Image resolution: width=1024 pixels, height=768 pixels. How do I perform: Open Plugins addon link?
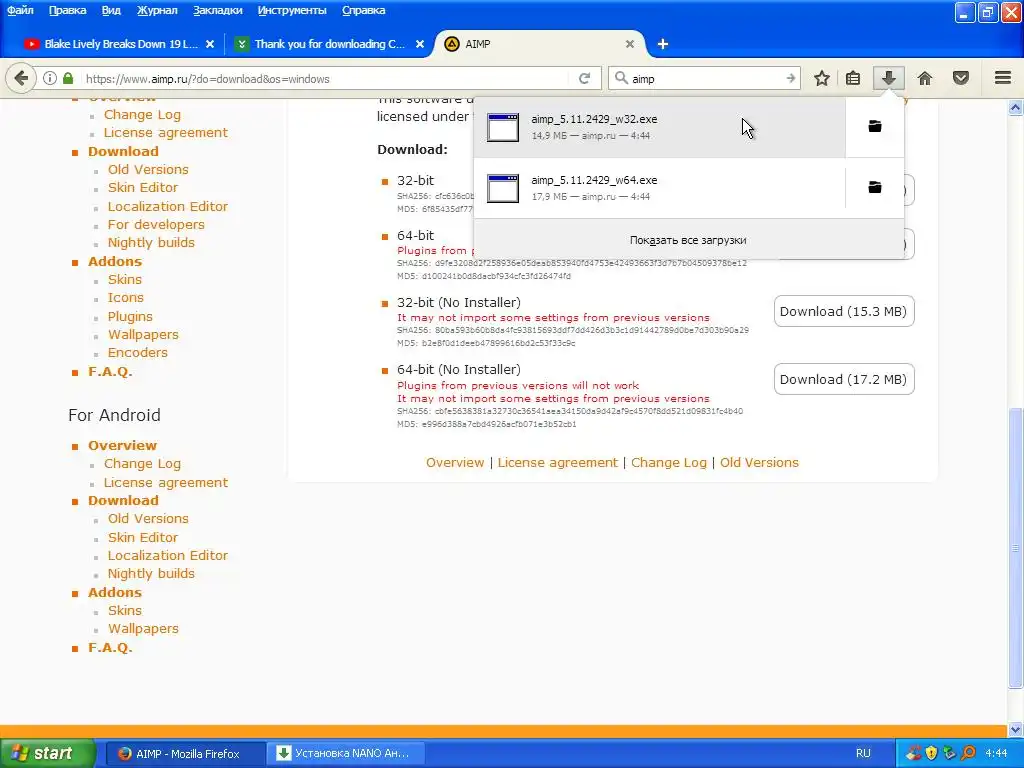tap(130, 317)
